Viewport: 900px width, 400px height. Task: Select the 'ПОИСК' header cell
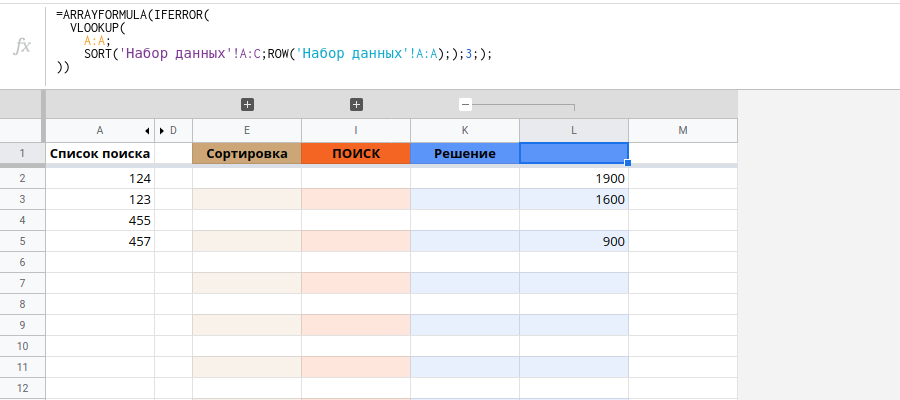pos(356,153)
